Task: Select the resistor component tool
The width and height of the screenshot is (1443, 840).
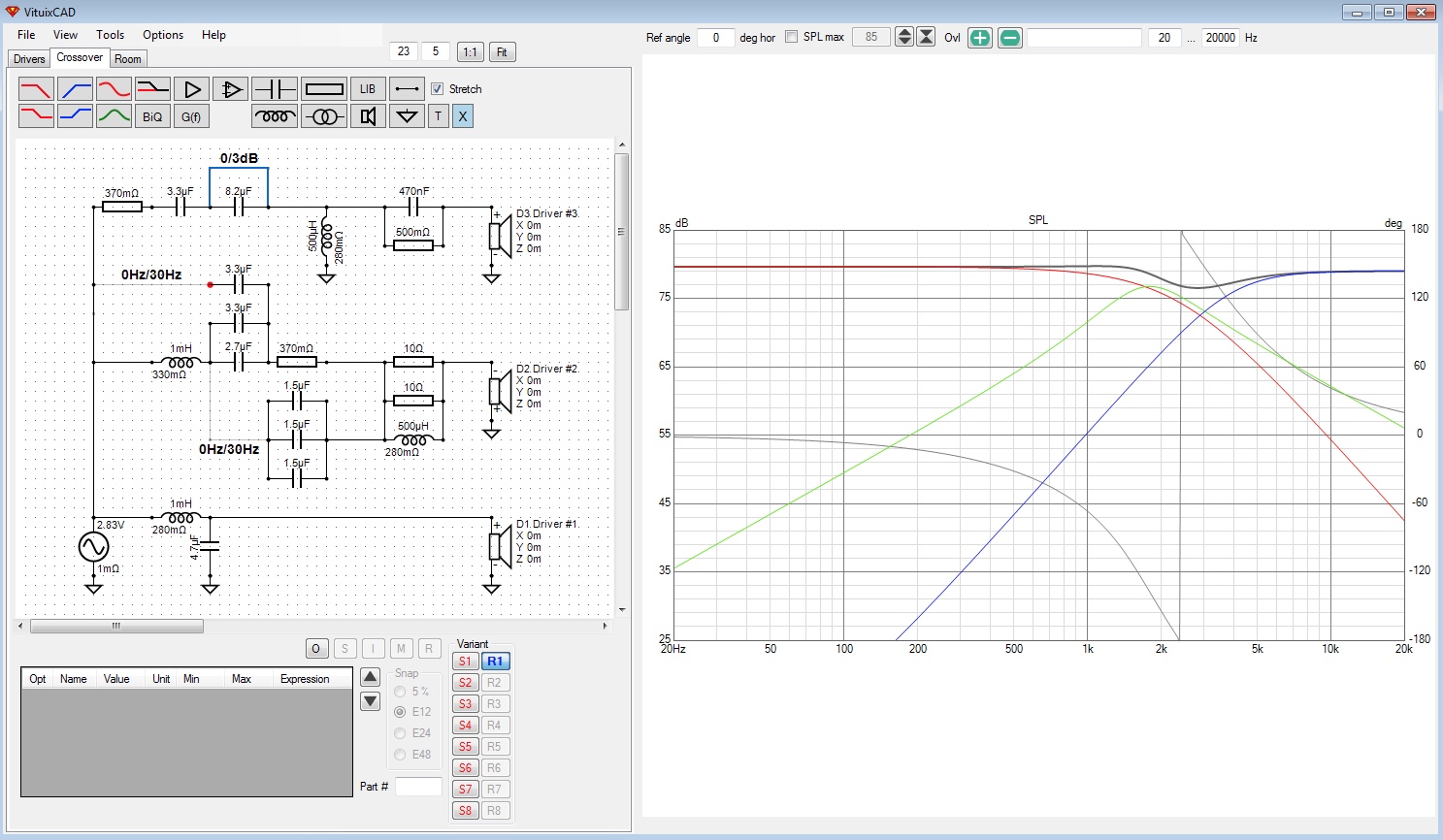Action: pyautogui.click(x=324, y=89)
